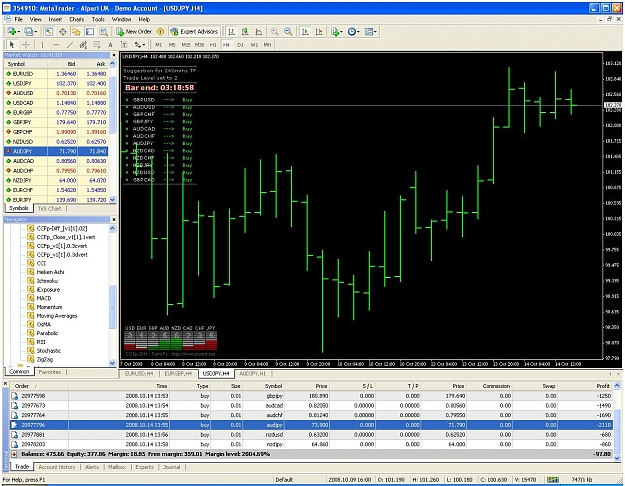Open the Data Window via crosshair-circle icon
The width and height of the screenshot is (625, 486).
[63, 31]
